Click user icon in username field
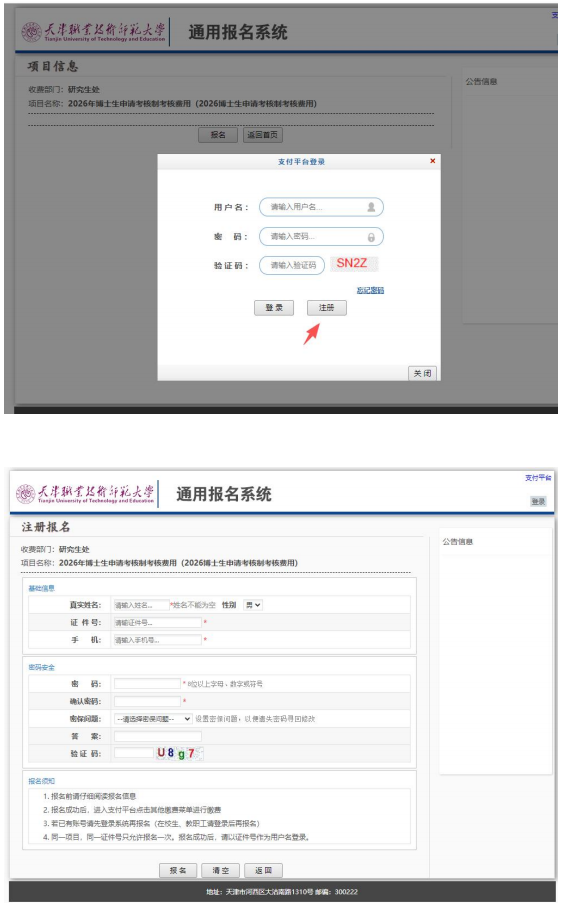Image resolution: width=563 pixels, height=917 pixels. [x=371, y=207]
